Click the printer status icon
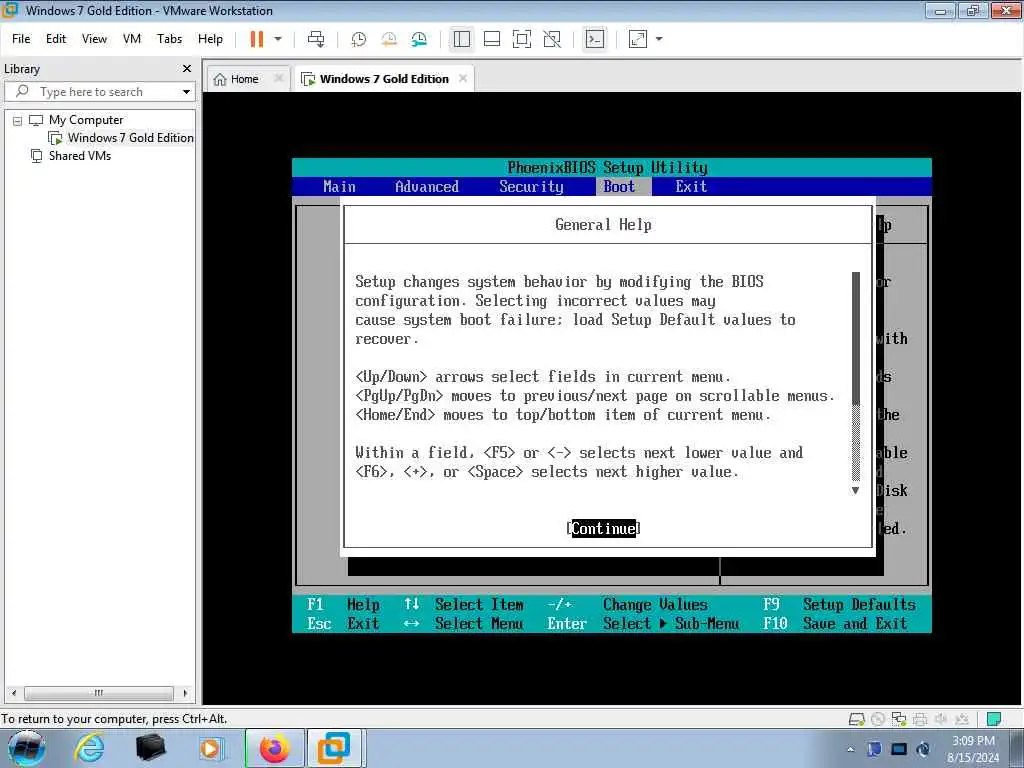The image size is (1024, 768). click(920, 720)
